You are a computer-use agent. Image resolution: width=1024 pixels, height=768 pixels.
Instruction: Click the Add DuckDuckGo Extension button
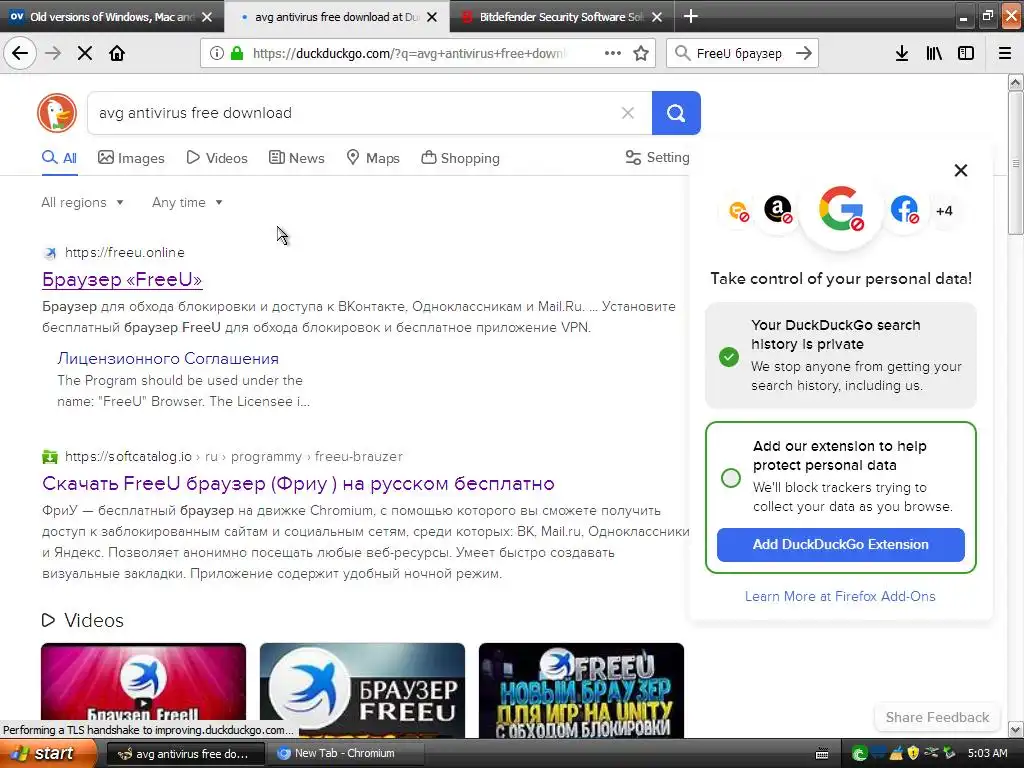tap(840, 545)
